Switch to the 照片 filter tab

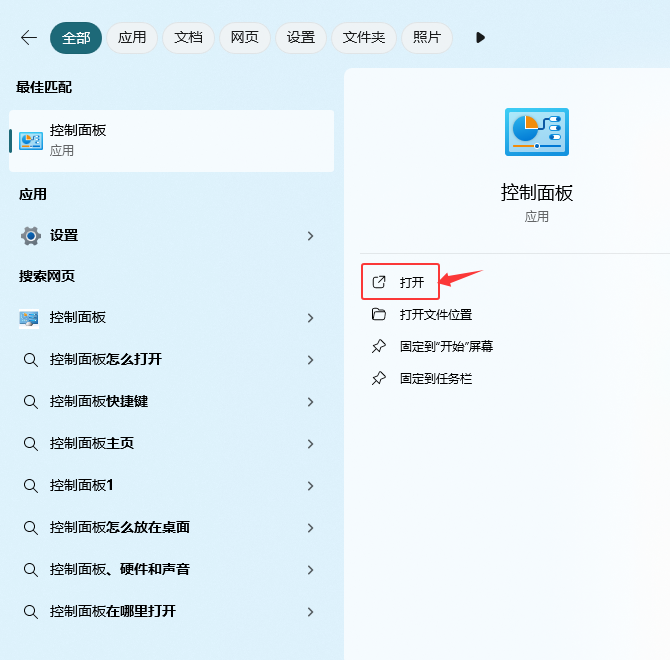click(x=427, y=38)
